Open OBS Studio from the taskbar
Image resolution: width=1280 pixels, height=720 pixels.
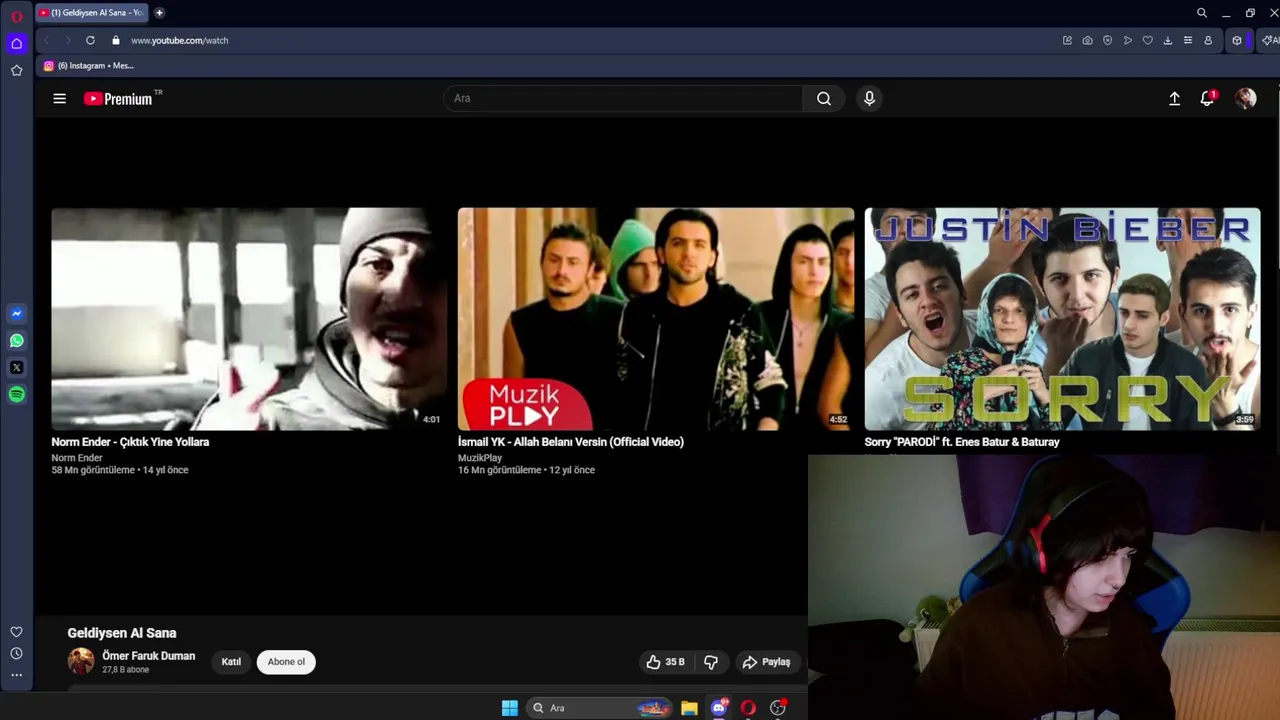coord(777,708)
